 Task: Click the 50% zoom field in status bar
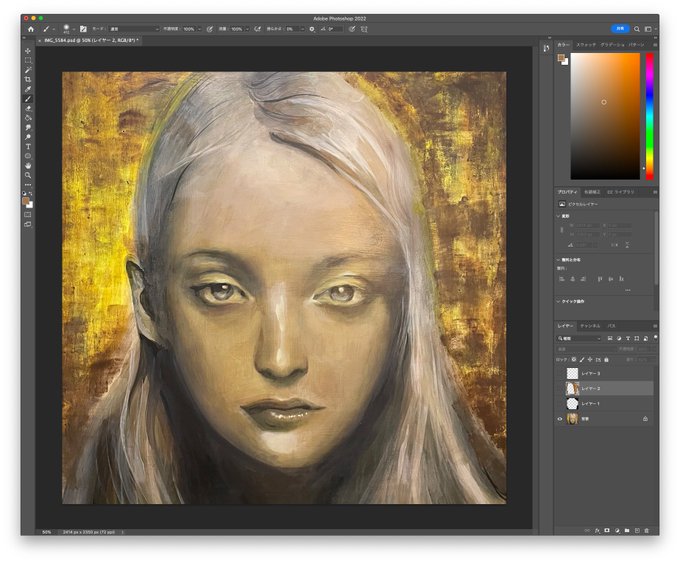point(47,532)
